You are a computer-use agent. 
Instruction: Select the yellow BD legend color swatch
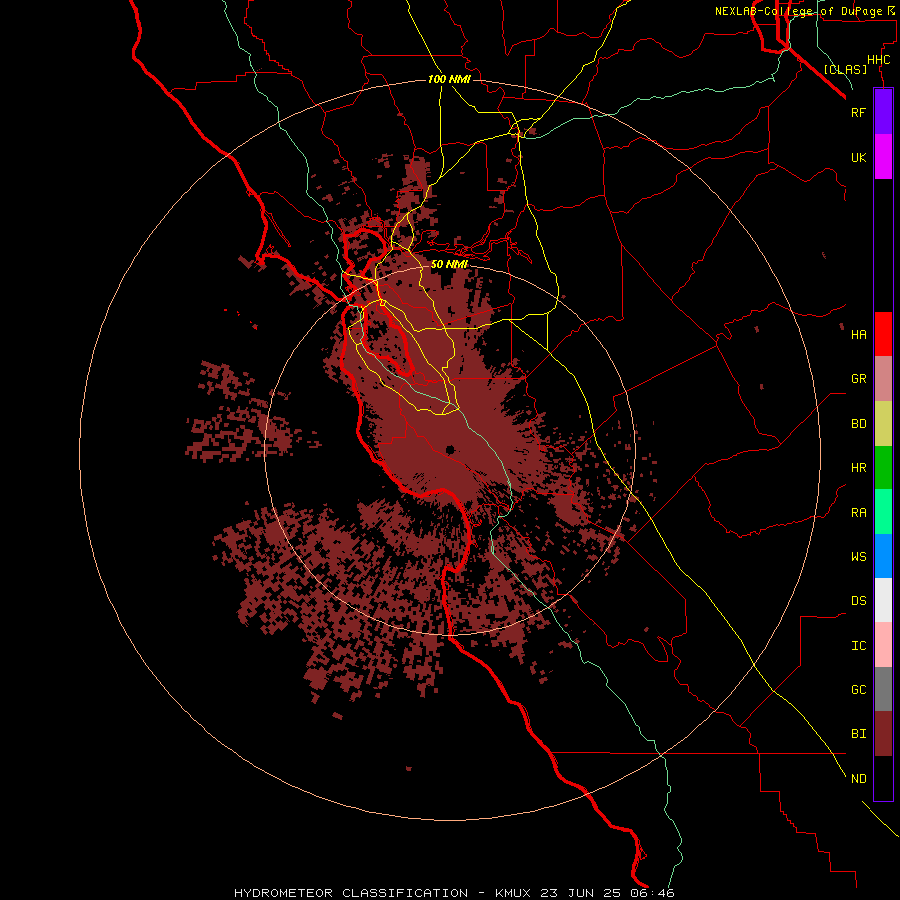coord(883,424)
